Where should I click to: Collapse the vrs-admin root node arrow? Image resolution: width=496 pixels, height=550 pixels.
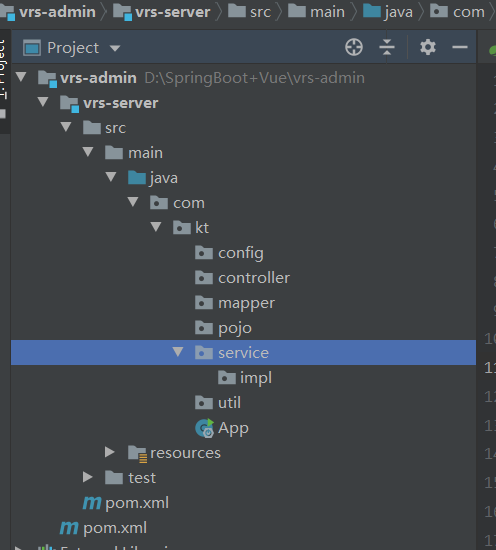click(x=21, y=76)
